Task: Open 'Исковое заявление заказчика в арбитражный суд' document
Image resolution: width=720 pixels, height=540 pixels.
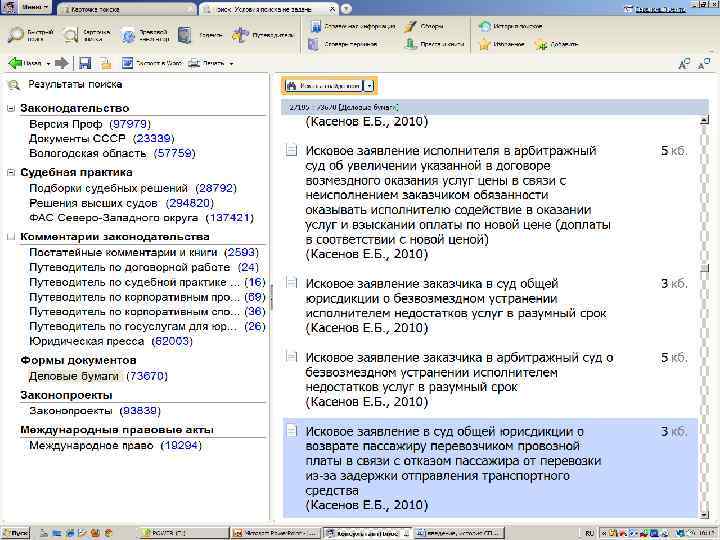Action: 459,379
